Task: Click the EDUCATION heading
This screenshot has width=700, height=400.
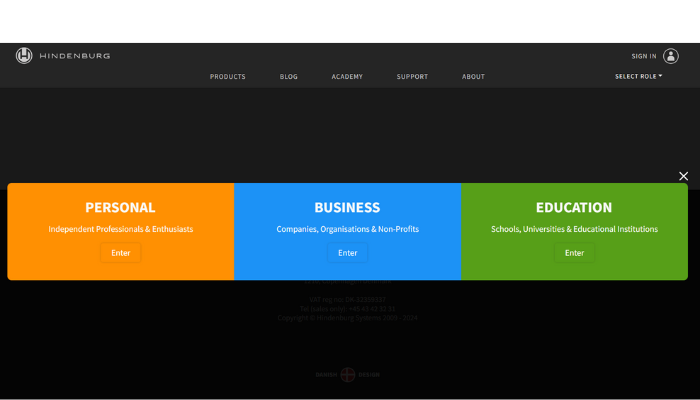Action: (x=574, y=208)
